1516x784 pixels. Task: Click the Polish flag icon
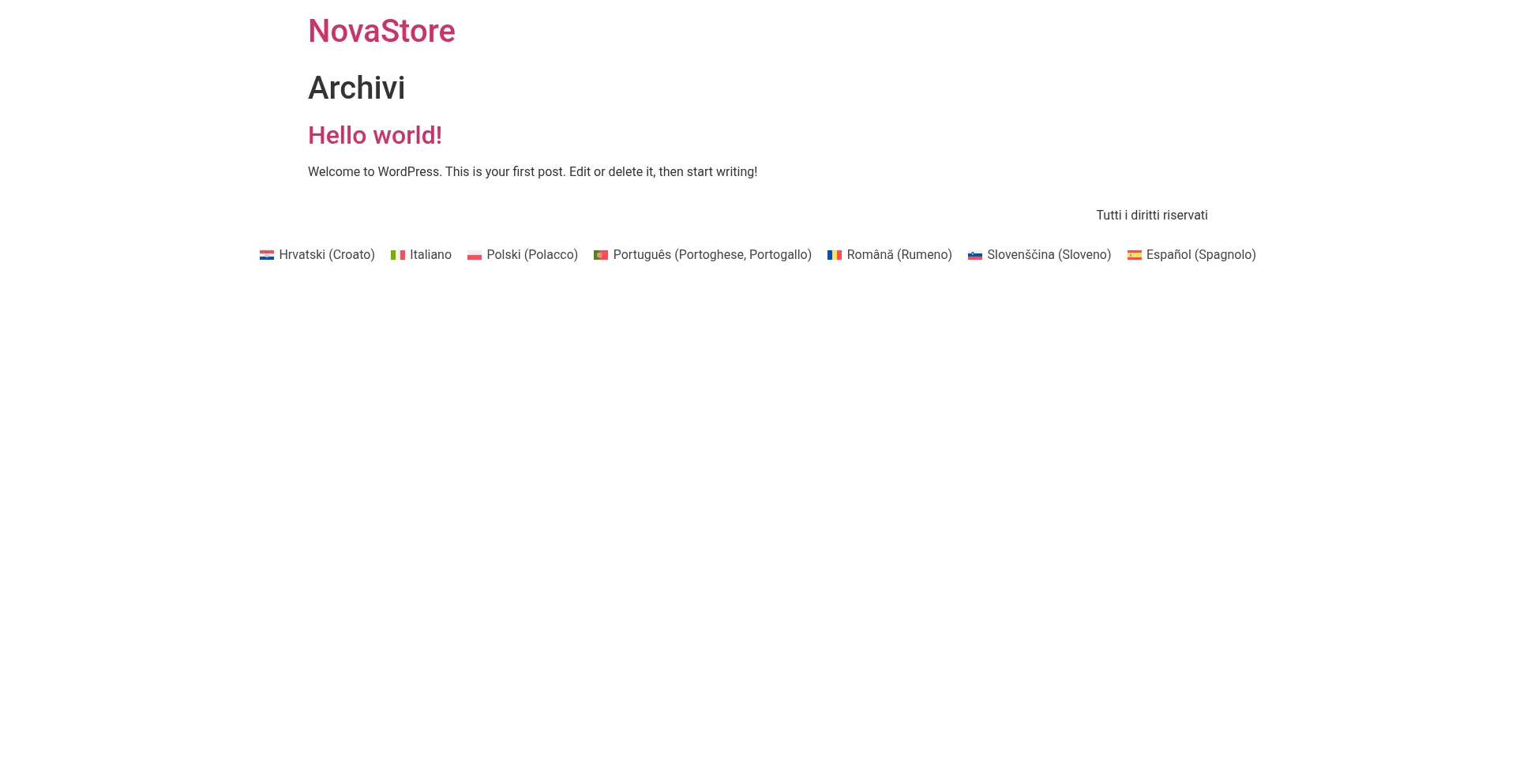[474, 255]
